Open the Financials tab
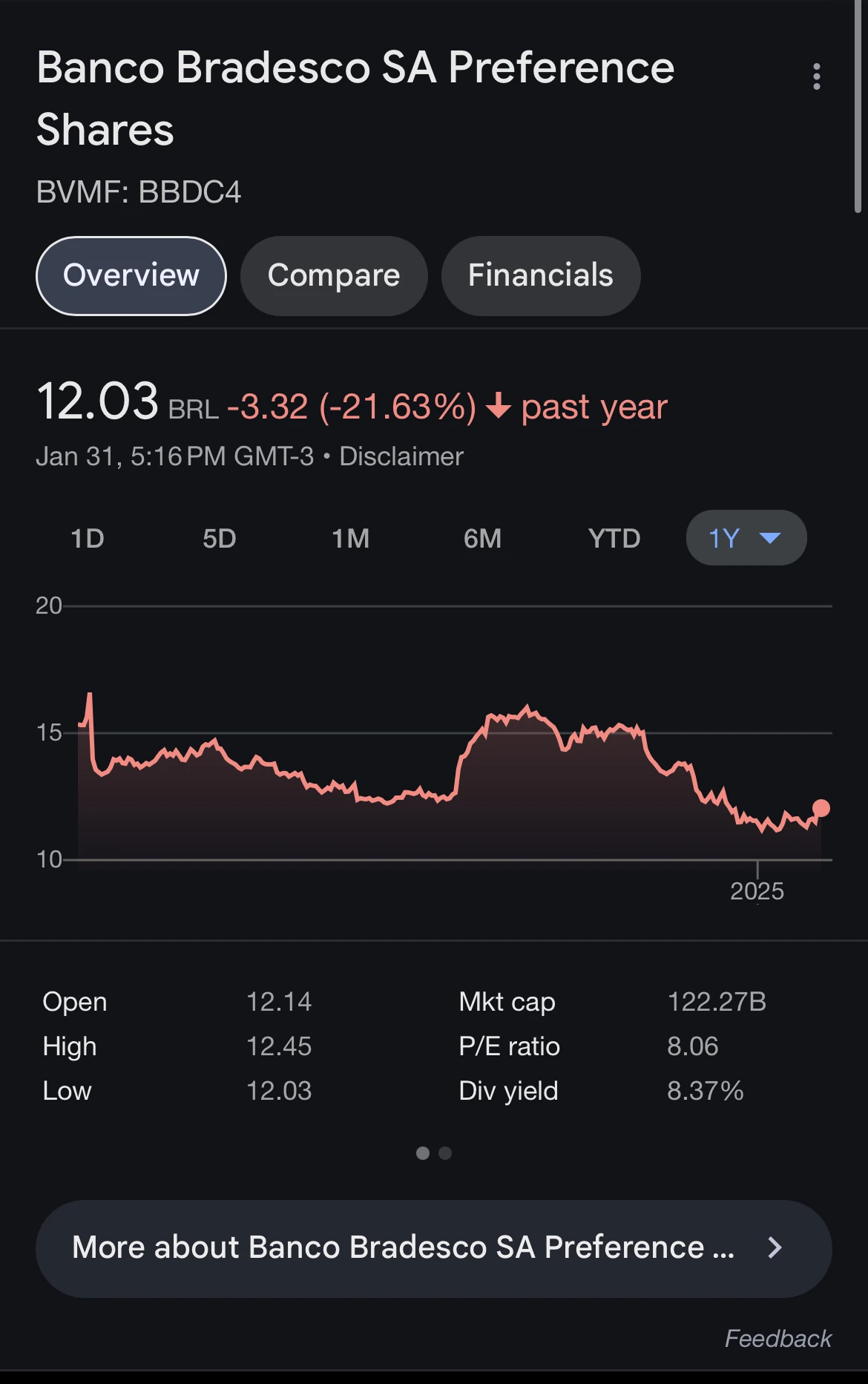Image resolution: width=868 pixels, height=1384 pixels. coord(541,275)
